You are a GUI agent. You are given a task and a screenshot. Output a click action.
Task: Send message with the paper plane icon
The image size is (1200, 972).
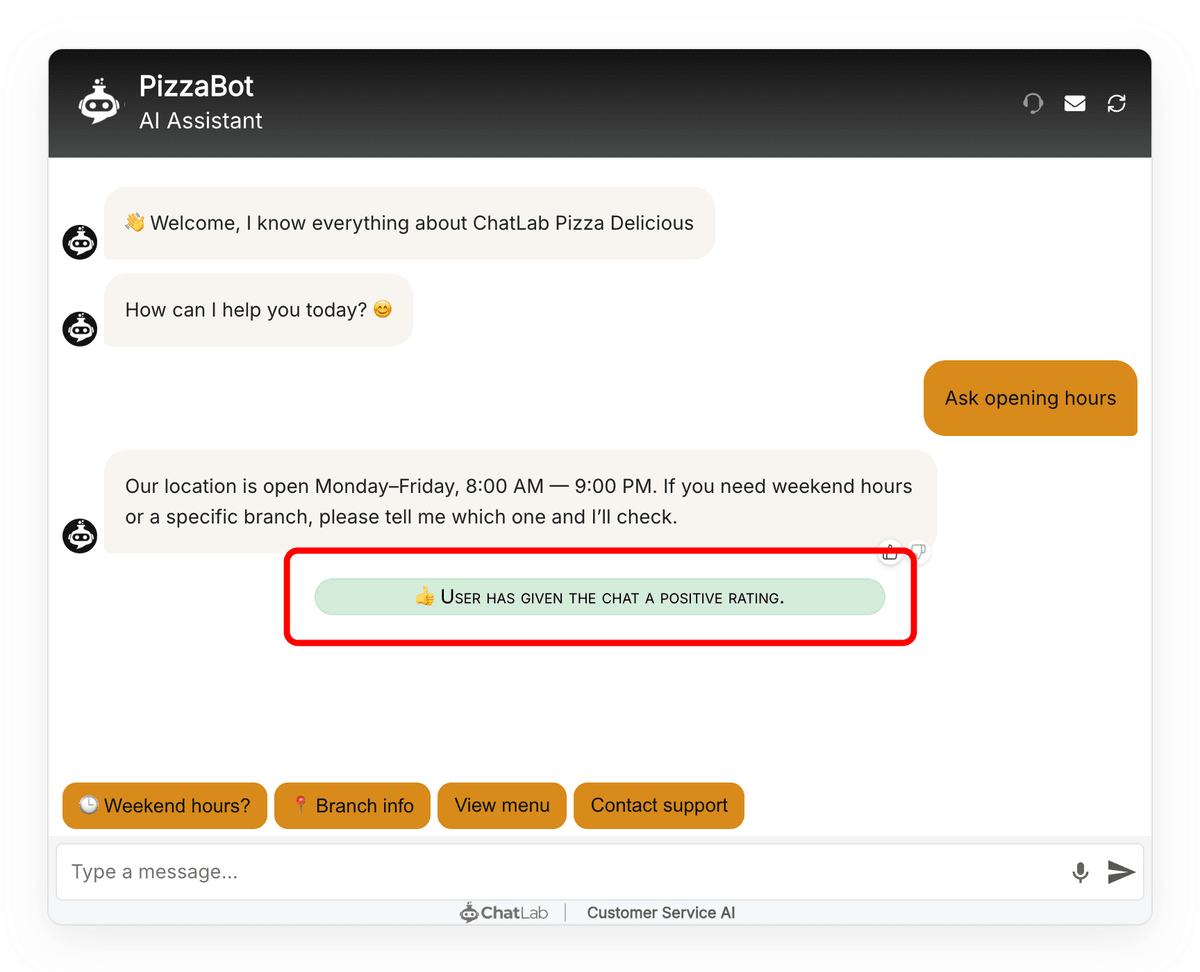tap(1121, 872)
